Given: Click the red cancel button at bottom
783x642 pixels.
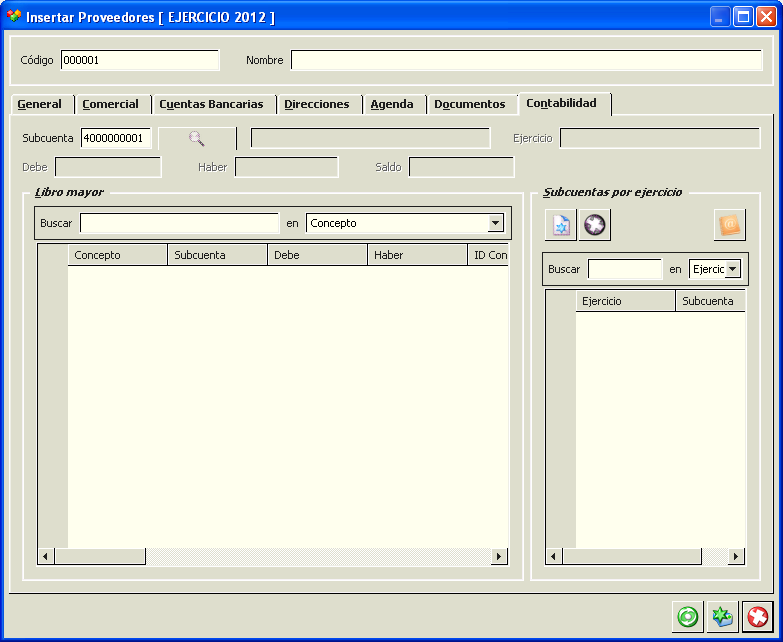Looking at the screenshot, I should pos(758,617).
